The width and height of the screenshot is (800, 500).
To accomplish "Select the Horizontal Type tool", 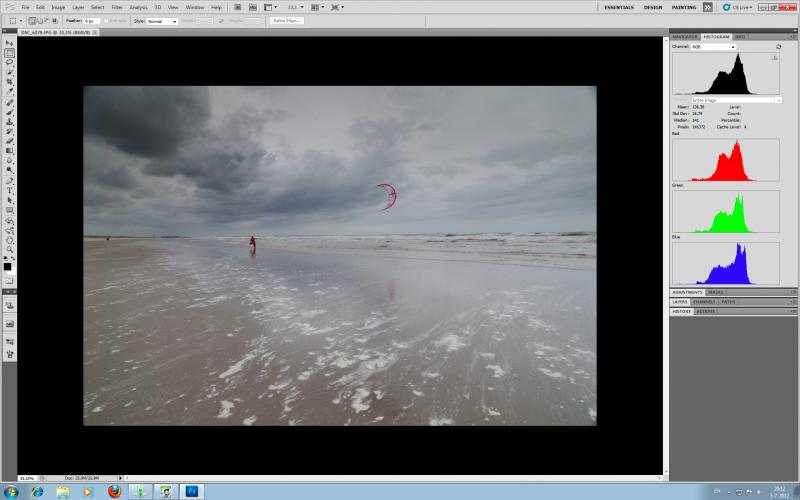I will click(x=9, y=190).
